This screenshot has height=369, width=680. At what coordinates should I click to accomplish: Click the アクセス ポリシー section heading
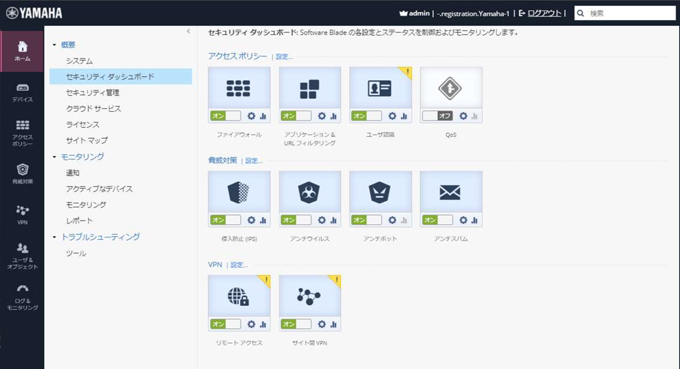coord(237,56)
